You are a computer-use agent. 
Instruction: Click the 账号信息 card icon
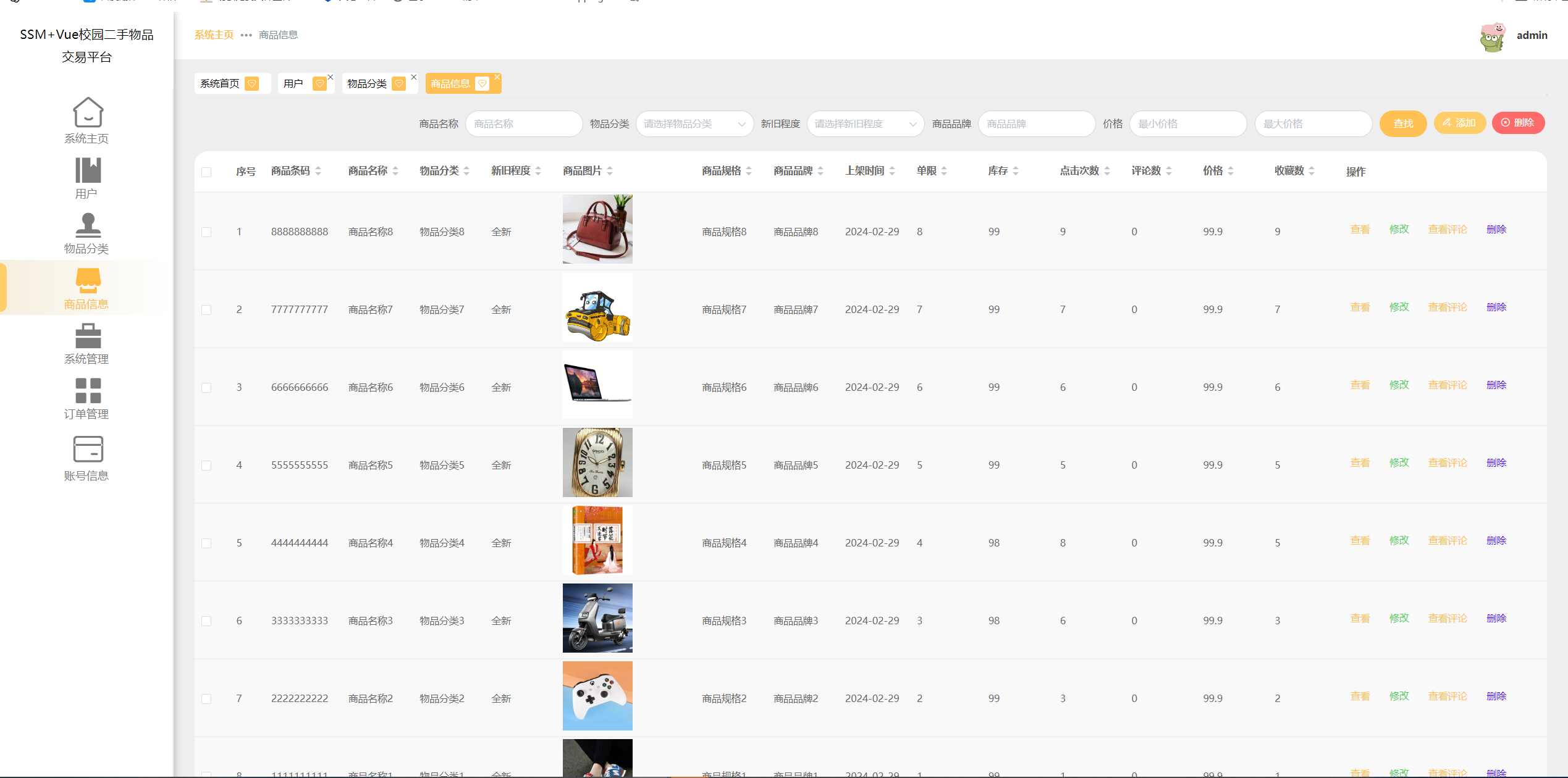[88, 449]
